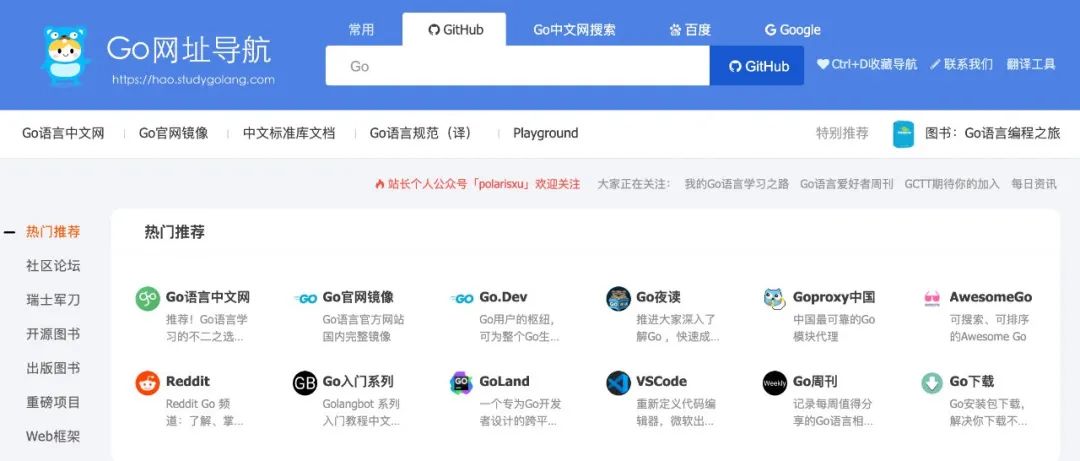Click the green download icon for Go下载
Image resolution: width=1080 pixels, height=461 pixels.
(932, 382)
